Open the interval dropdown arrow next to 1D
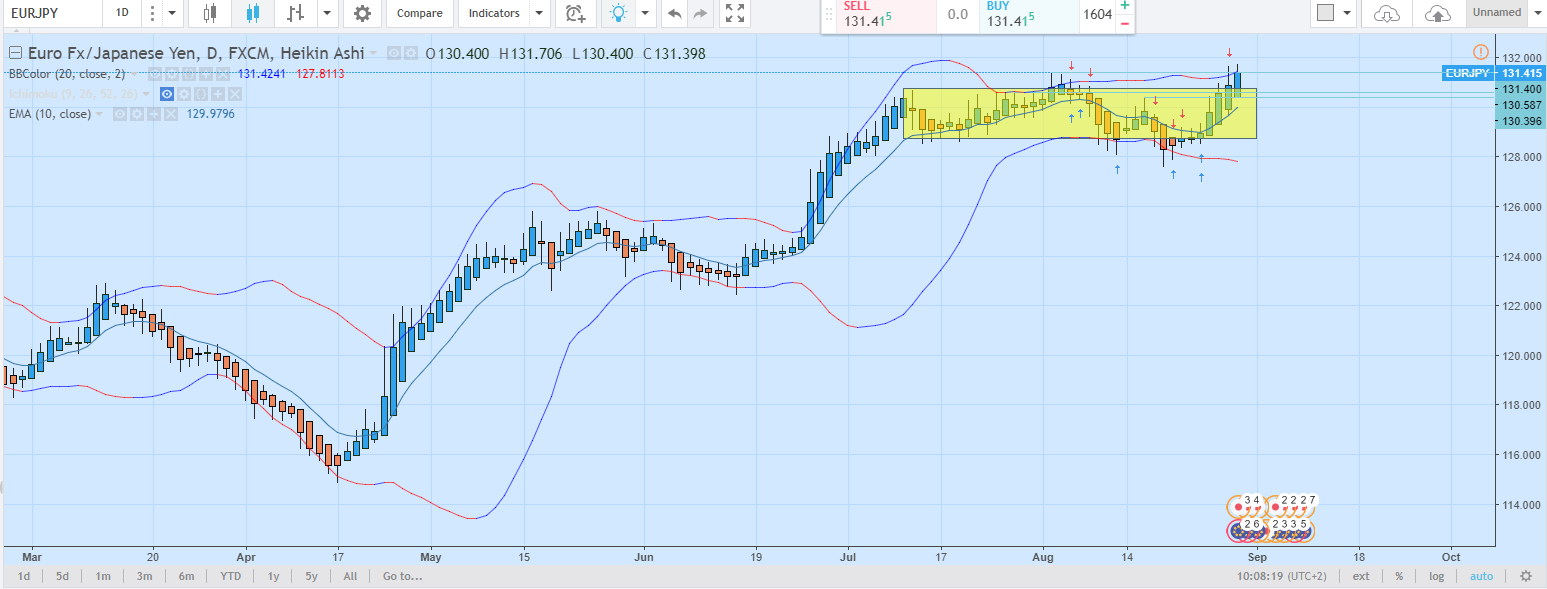The image size is (1547, 589). (x=171, y=13)
